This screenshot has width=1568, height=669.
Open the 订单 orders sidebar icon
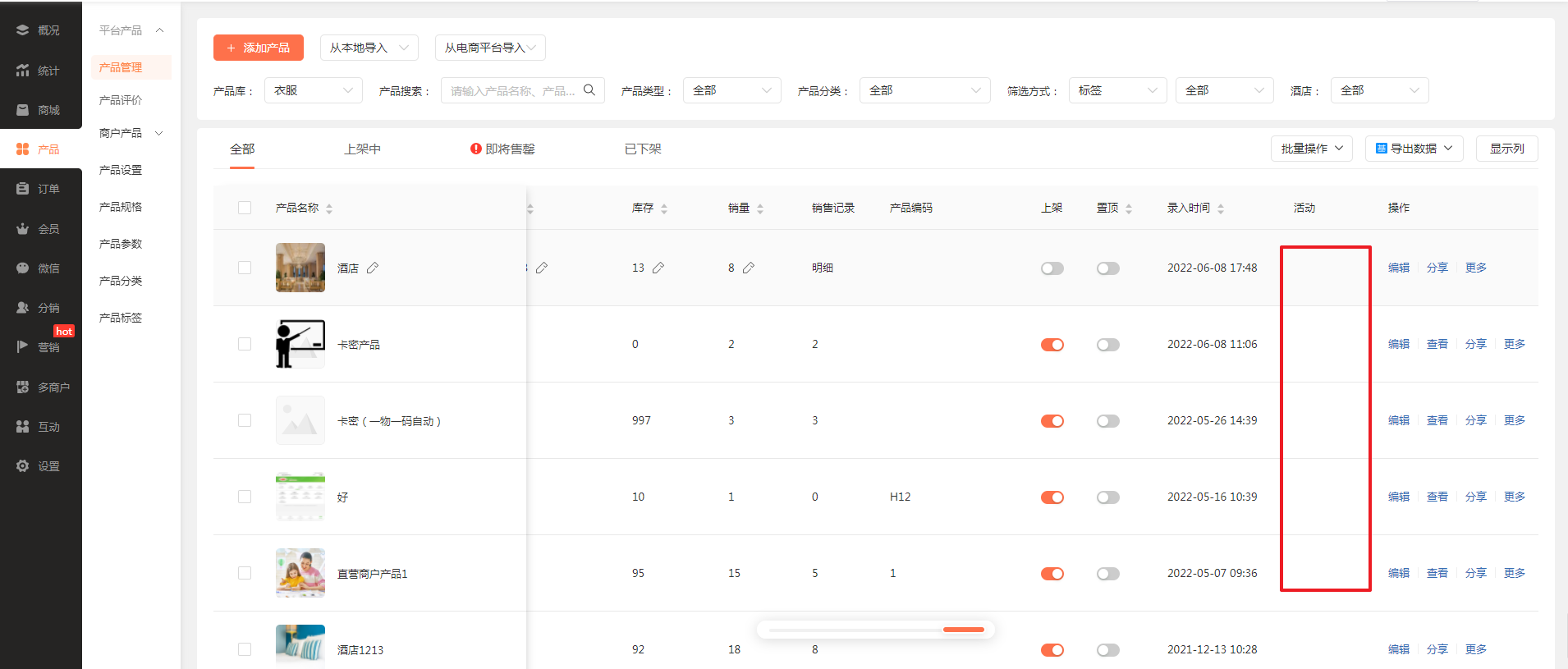(x=22, y=189)
